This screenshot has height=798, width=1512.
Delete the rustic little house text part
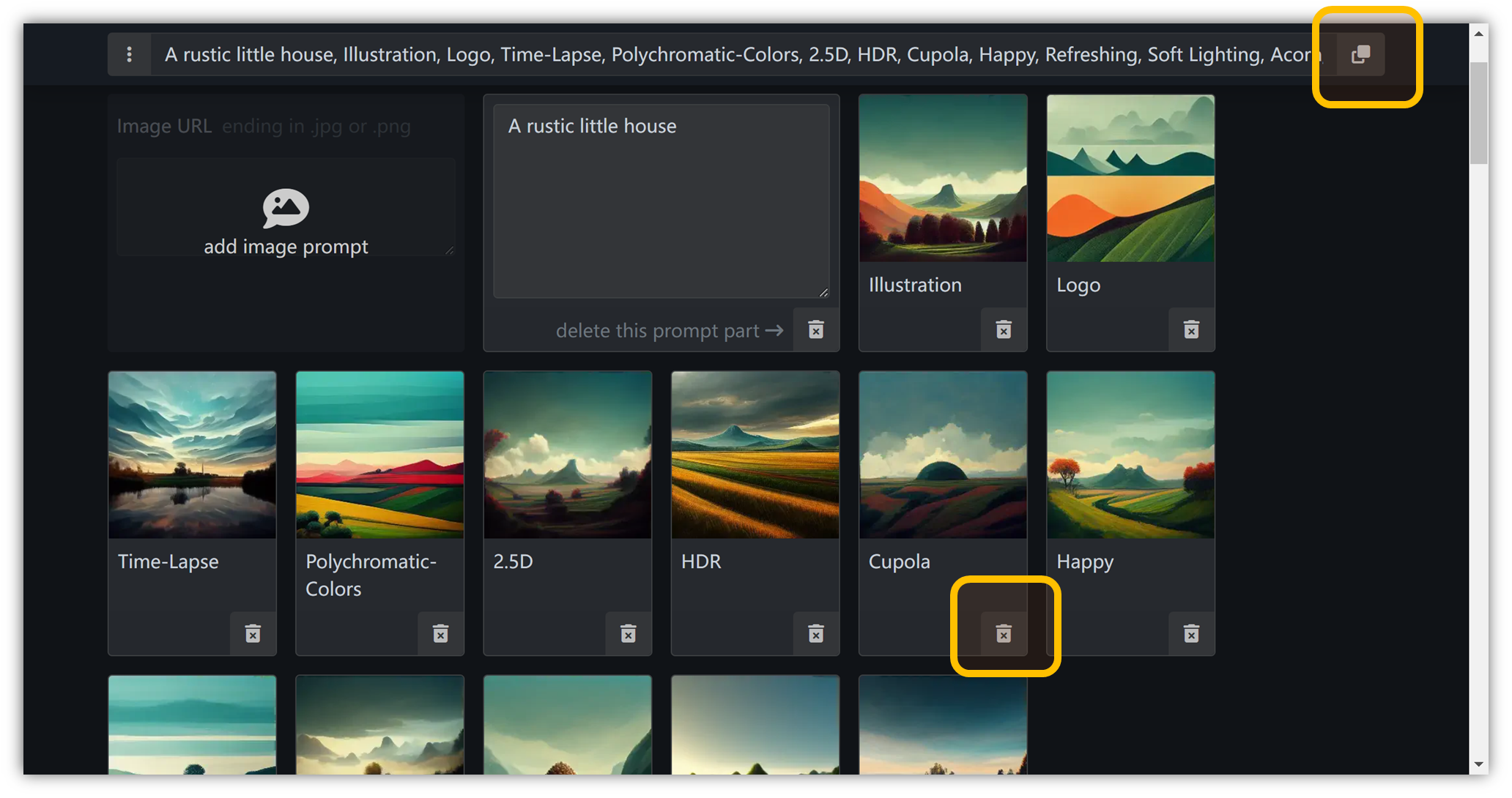pyautogui.click(x=815, y=329)
